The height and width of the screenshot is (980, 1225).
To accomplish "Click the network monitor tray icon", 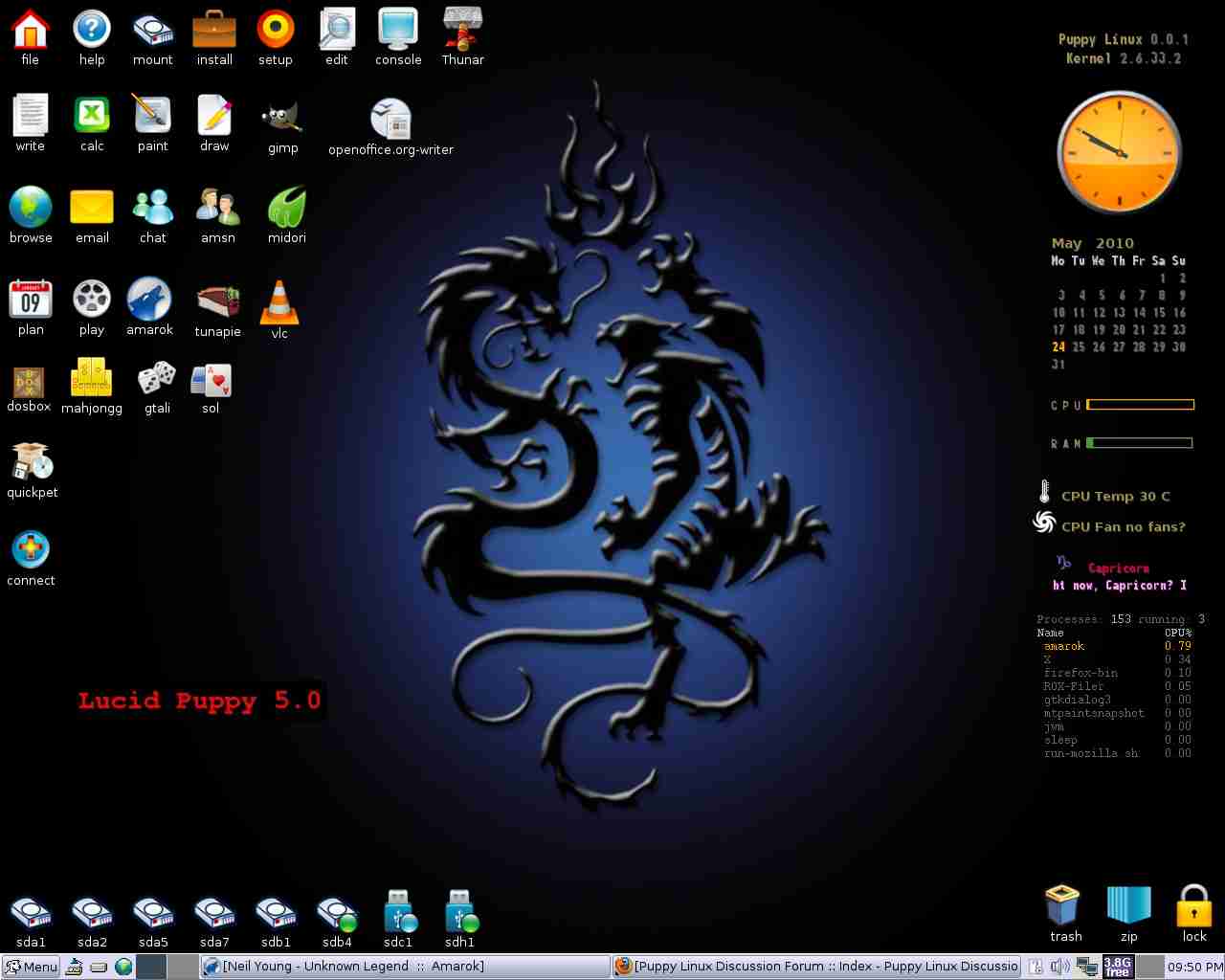I will [x=1086, y=967].
